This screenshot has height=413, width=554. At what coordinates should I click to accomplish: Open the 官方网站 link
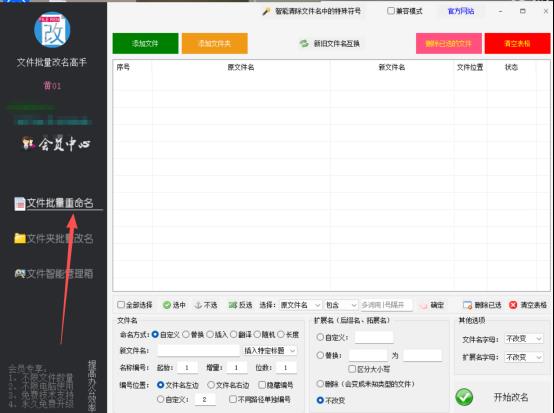click(x=461, y=11)
